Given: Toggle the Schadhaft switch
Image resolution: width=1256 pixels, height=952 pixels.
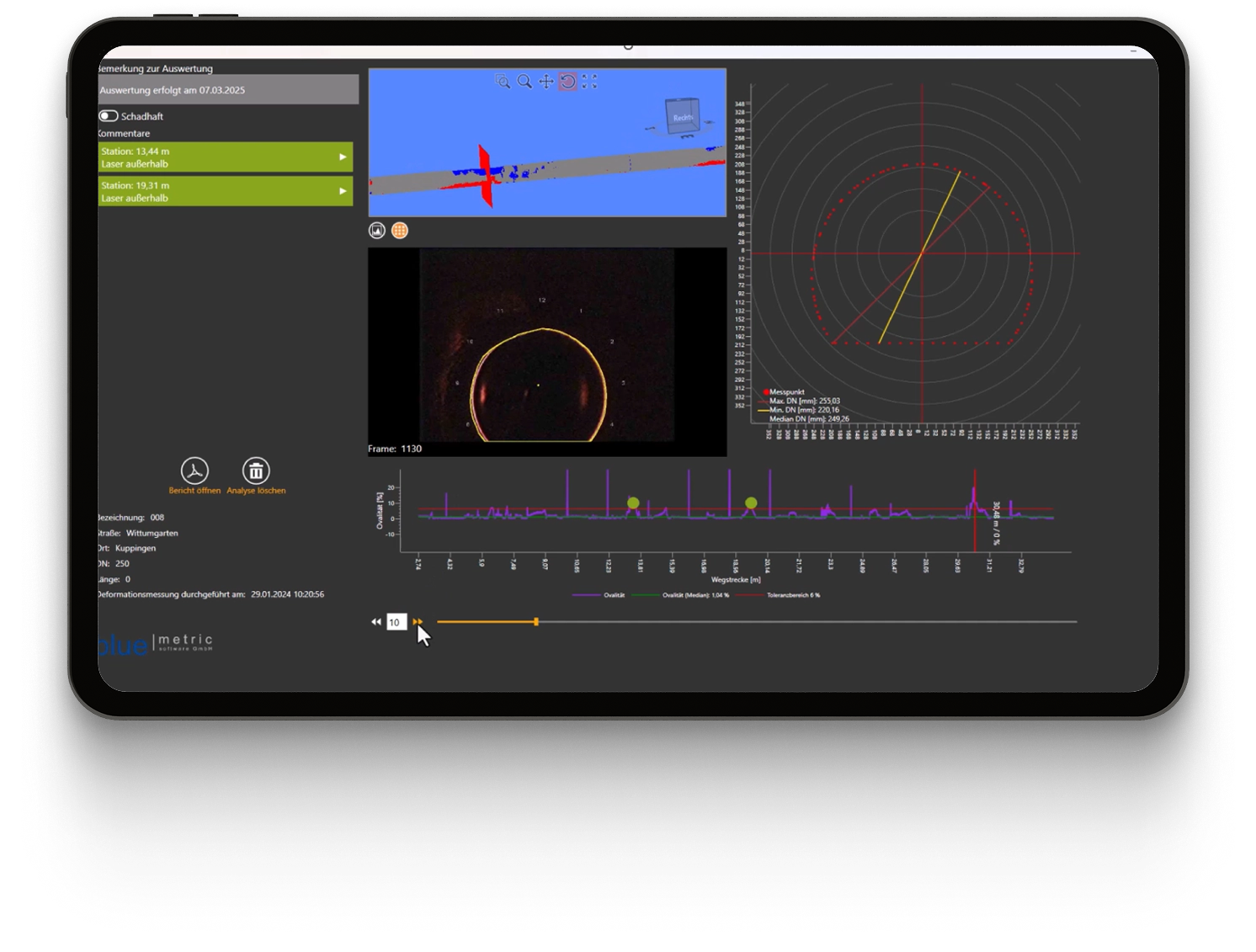Looking at the screenshot, I should (x=109, y=116).
